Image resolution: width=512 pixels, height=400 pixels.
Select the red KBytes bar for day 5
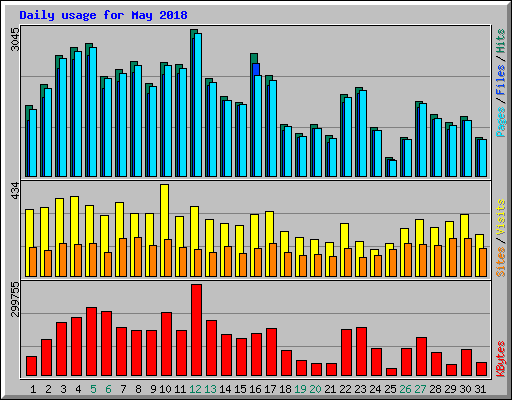(x=91, y=342)
